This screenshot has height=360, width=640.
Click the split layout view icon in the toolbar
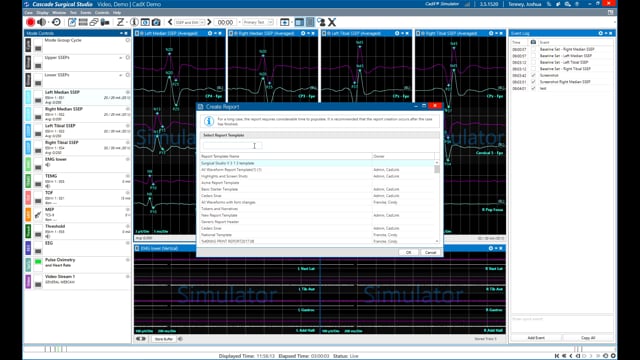tap(299, 22)
